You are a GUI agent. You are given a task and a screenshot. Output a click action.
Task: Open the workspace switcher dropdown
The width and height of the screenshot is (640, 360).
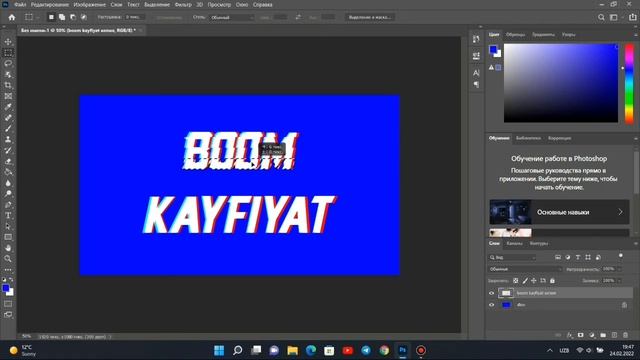click(x=613, y=17)
